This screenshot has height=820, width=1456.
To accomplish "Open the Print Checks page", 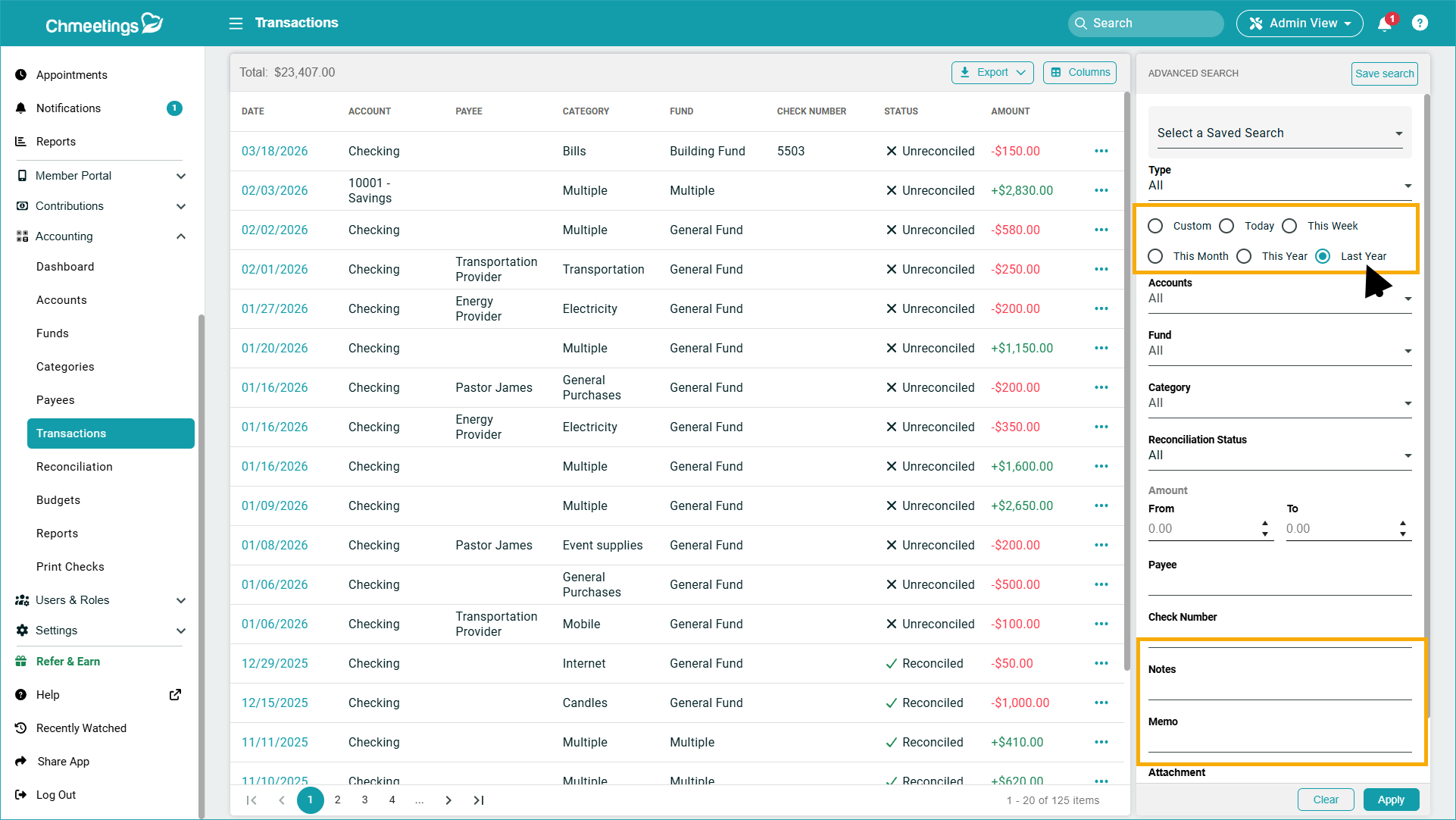I will 70,566.
